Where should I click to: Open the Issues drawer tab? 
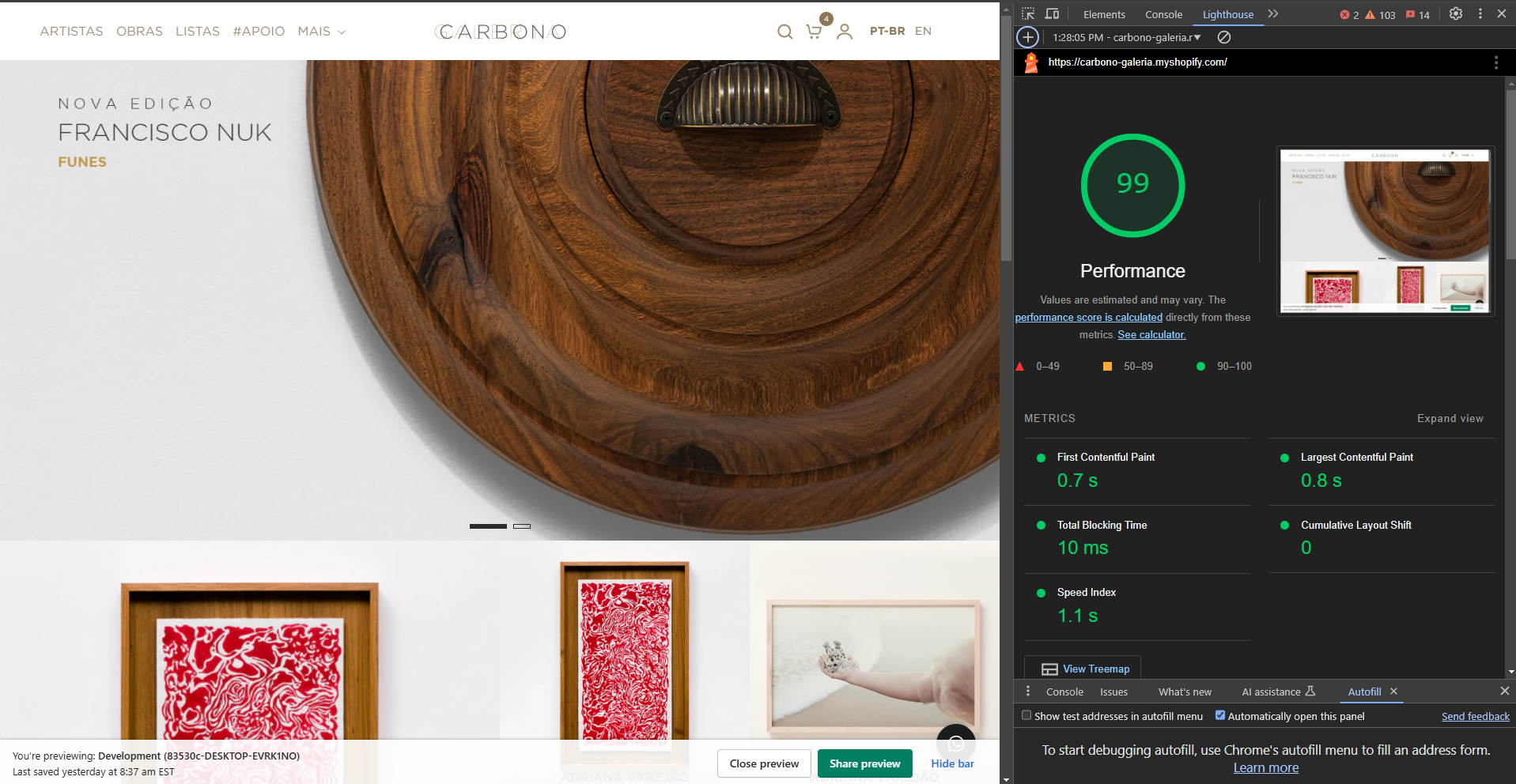click(1113, 692)
